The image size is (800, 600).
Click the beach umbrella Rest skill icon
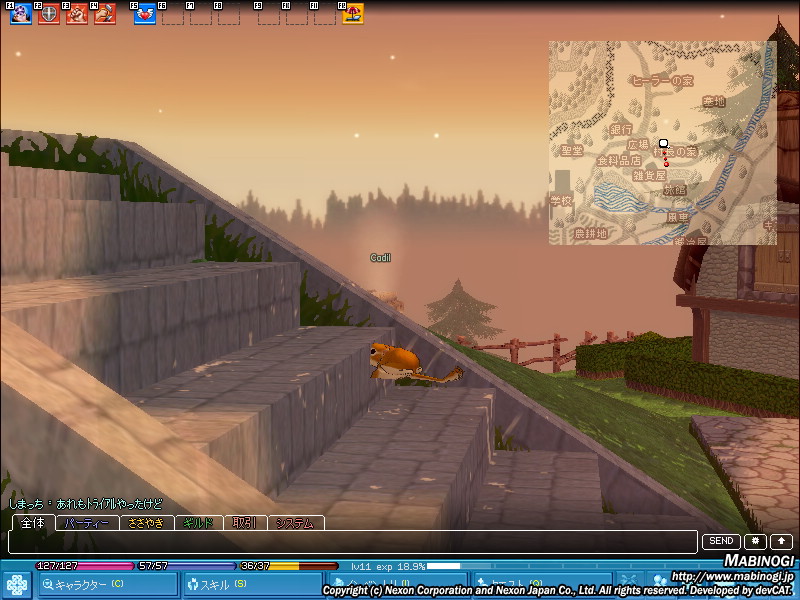click(x=353, y=14)
